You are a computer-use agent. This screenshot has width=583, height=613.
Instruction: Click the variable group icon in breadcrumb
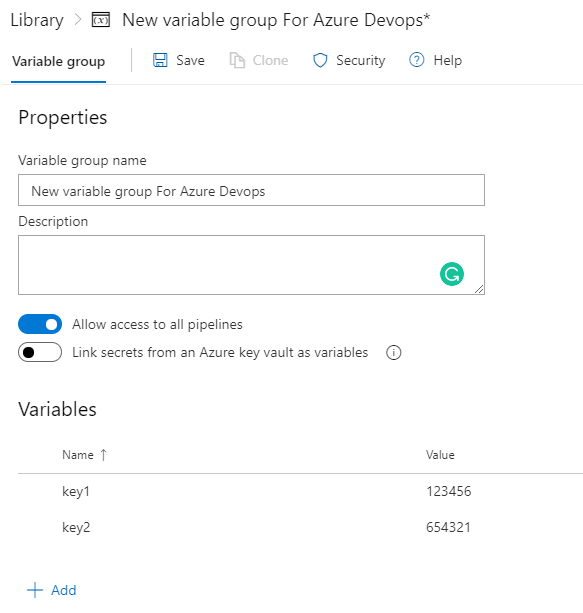click(x=101, y=20)
